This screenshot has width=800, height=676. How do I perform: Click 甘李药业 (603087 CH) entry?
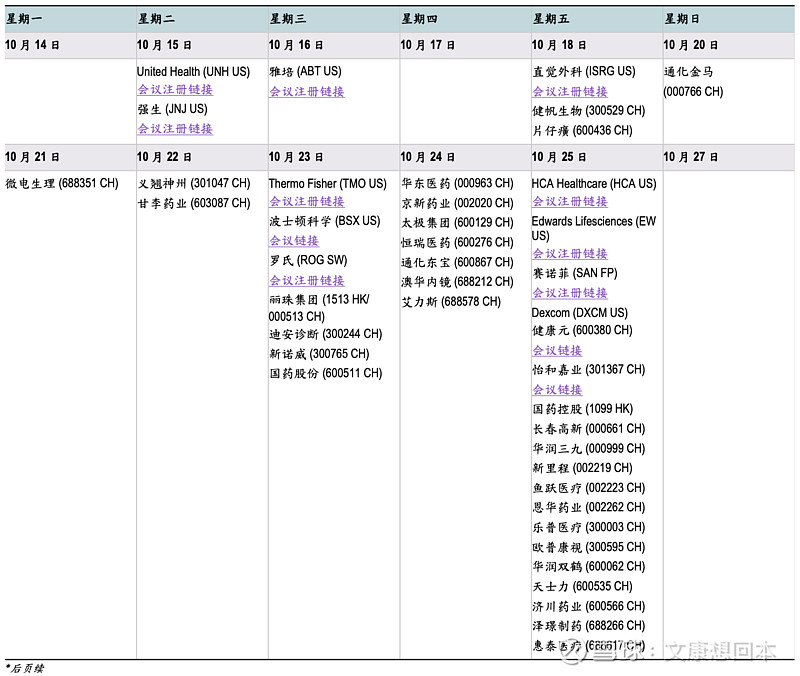tap(194, 203)
